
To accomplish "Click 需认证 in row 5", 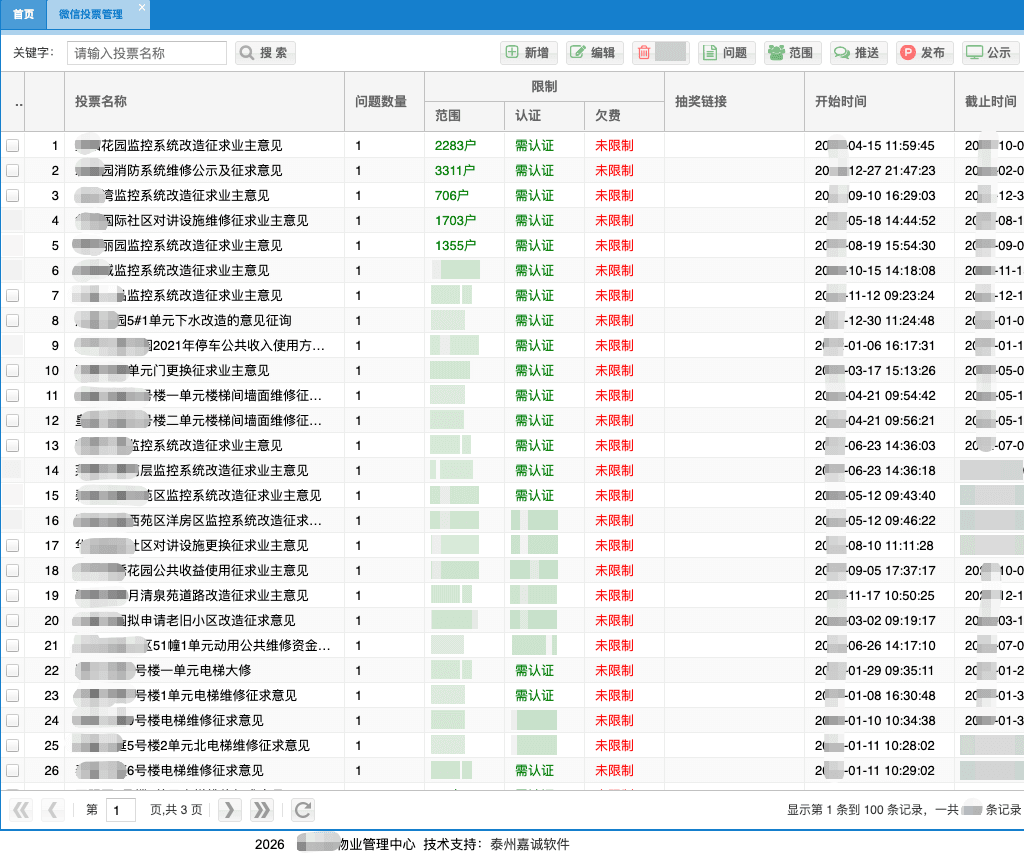I will [x=534, y=245].
